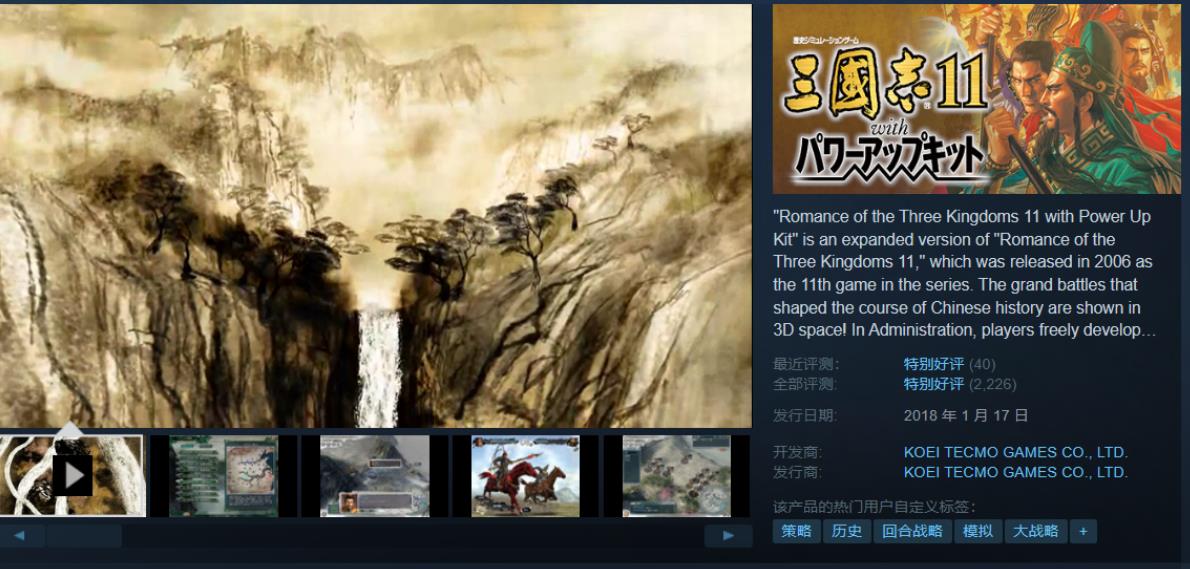This screenshot has height=569, width=1190.
Task: Select the 策略 tag
Action: [796, 531]
